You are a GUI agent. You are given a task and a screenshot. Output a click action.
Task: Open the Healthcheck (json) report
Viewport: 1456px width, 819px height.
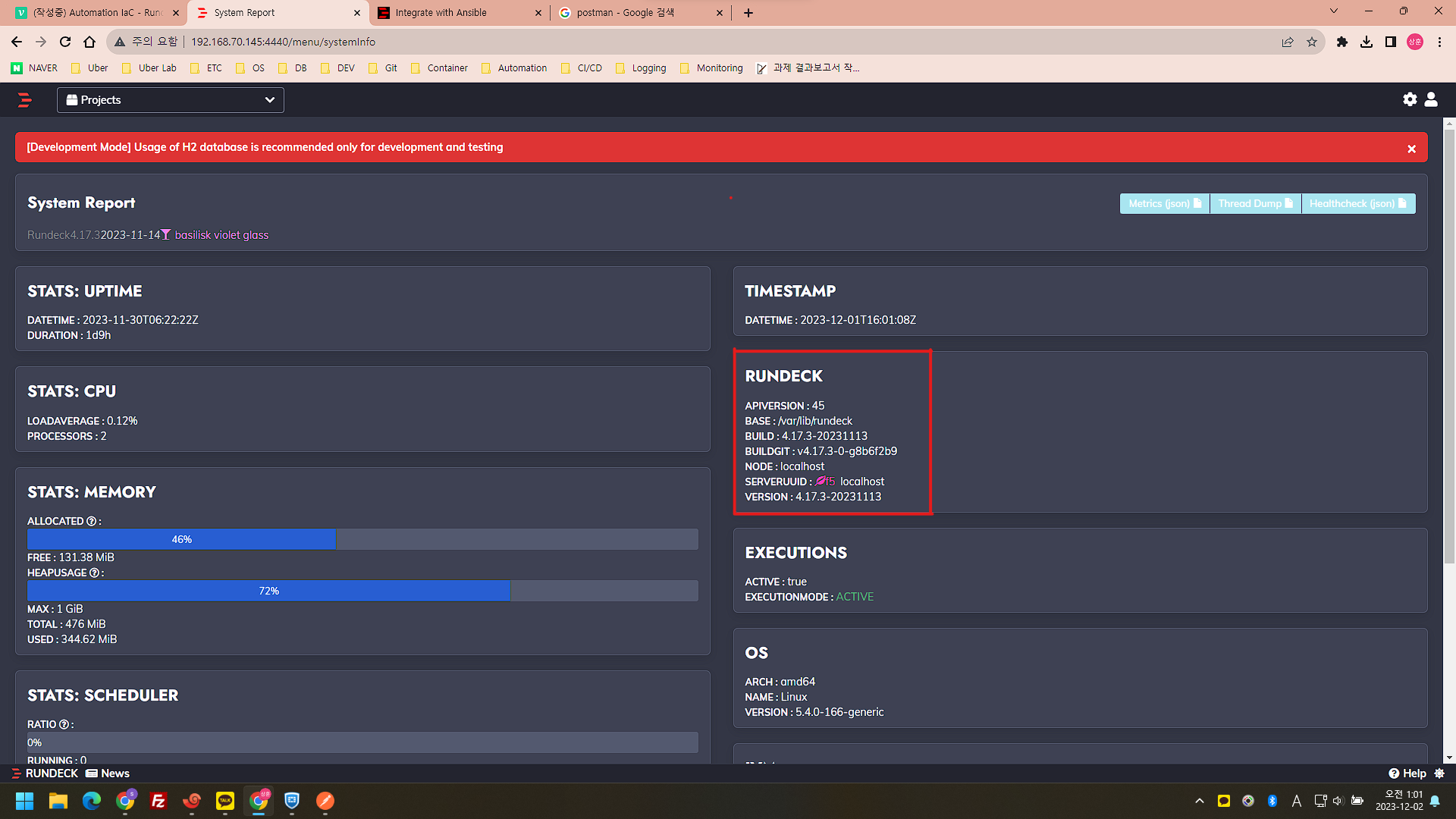(x=1358, y=203)
